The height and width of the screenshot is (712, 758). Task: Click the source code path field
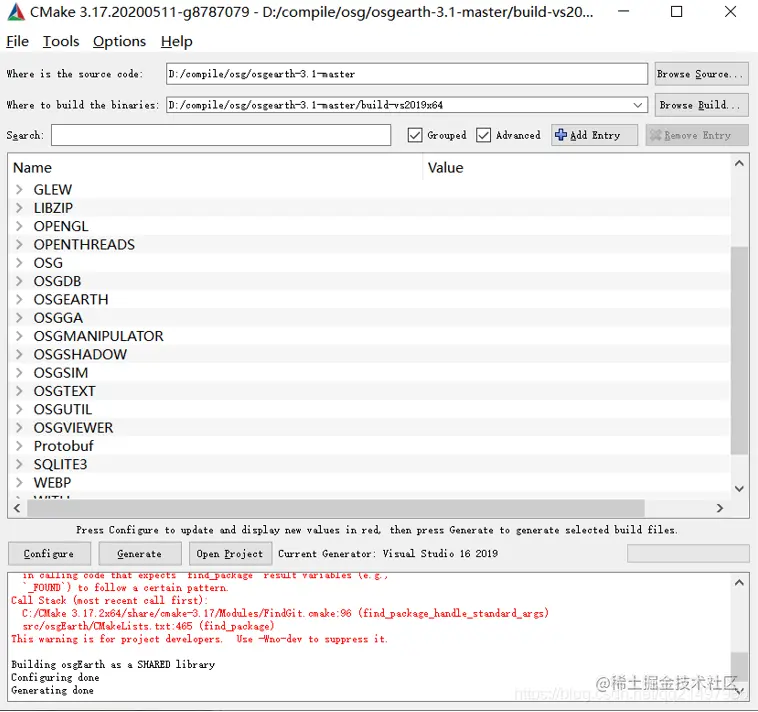tap(407, 74)
